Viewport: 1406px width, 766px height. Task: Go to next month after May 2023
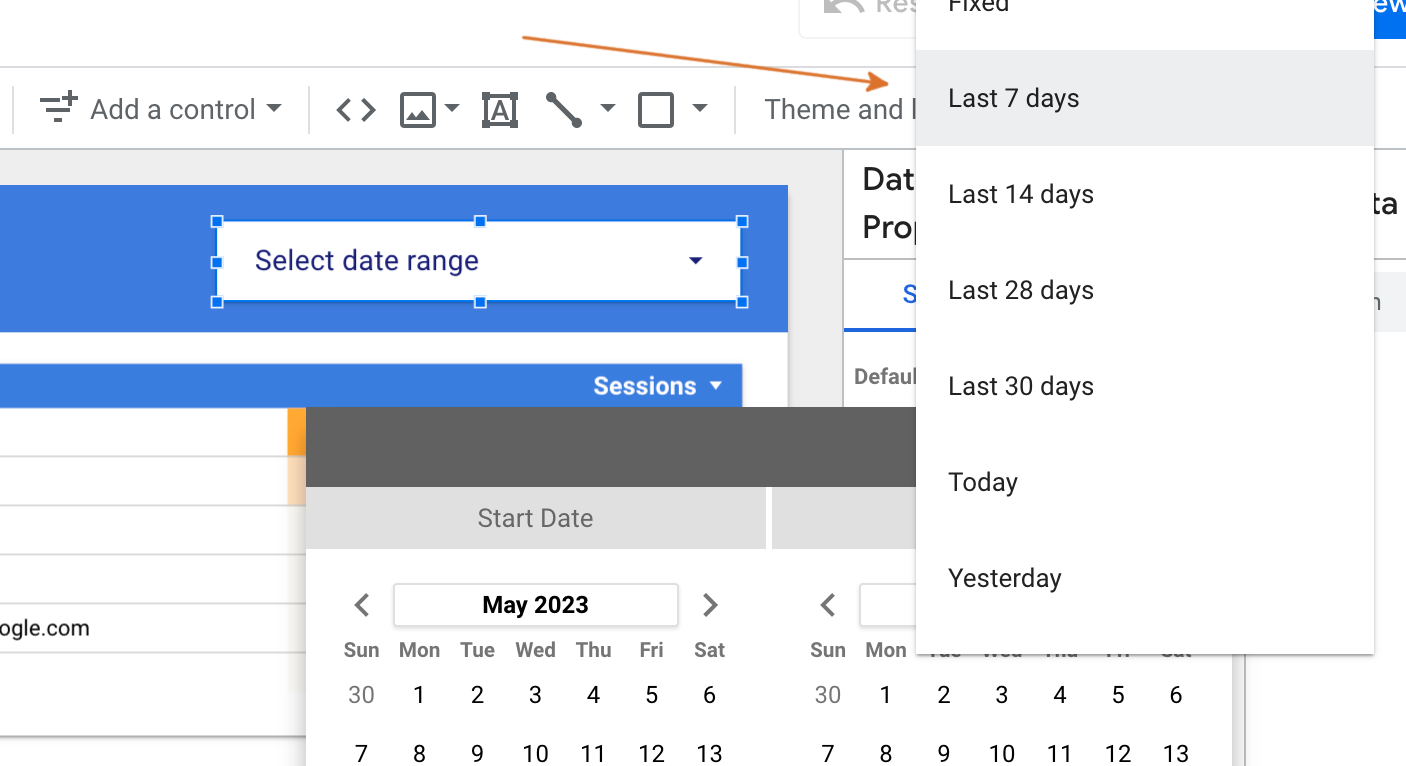pyautogui.click(x=710, y=605)
